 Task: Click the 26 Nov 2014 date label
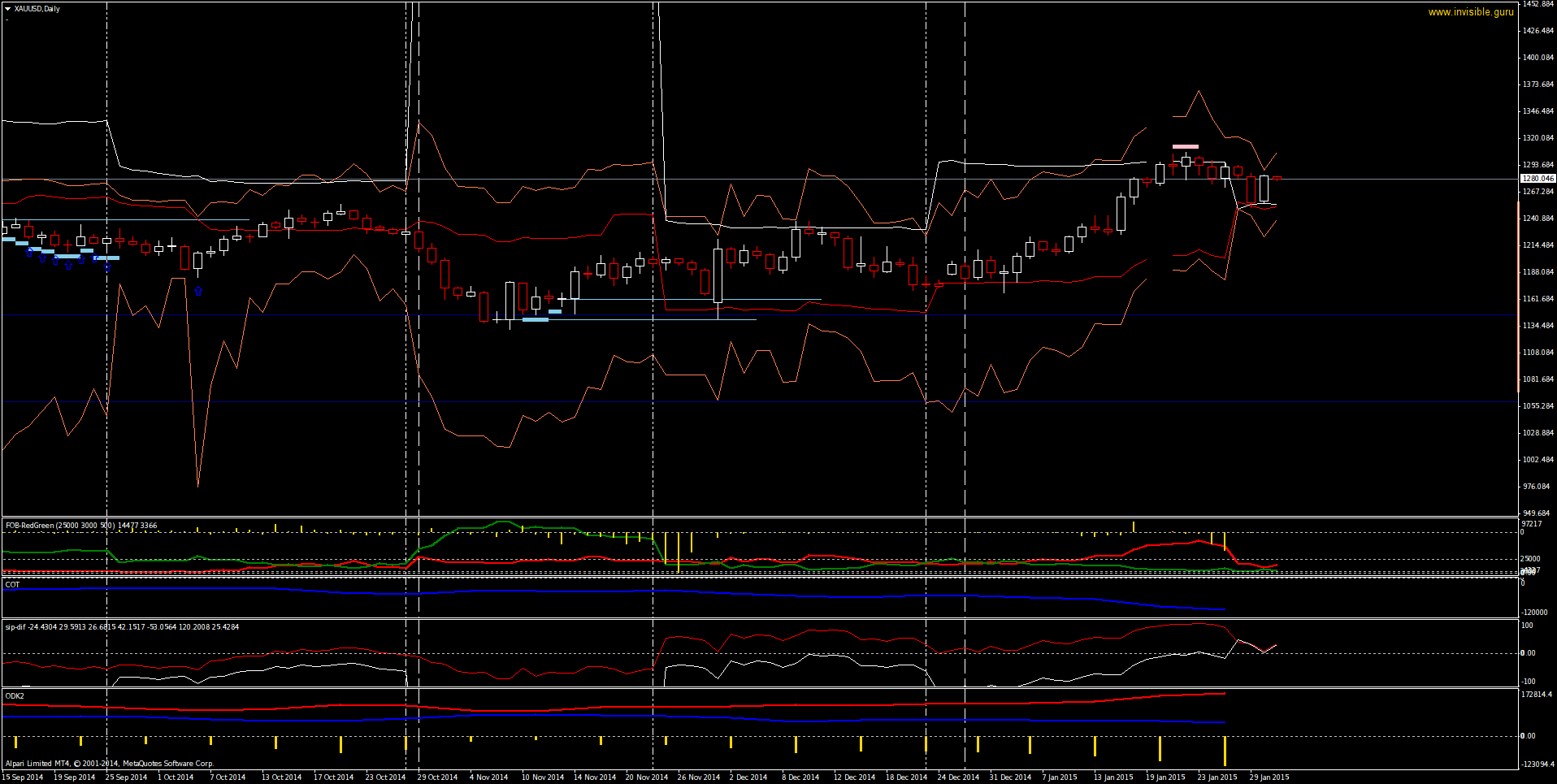click(x=699, y=778)
